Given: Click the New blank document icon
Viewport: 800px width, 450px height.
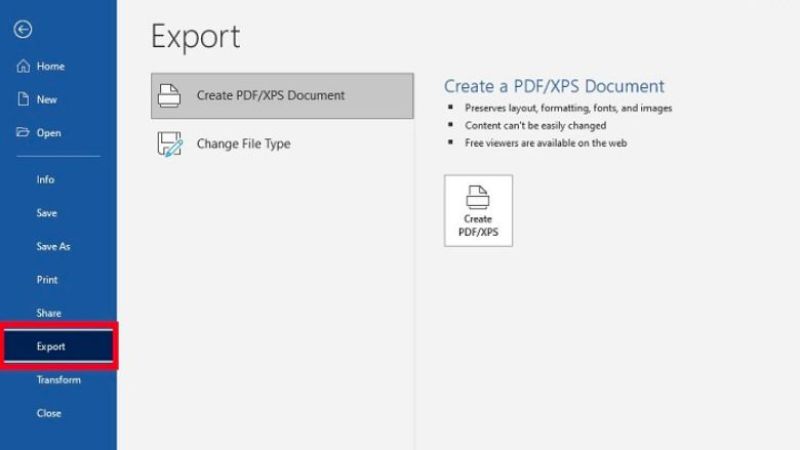Looking at the screenshot, I should (x=22, y=99).
